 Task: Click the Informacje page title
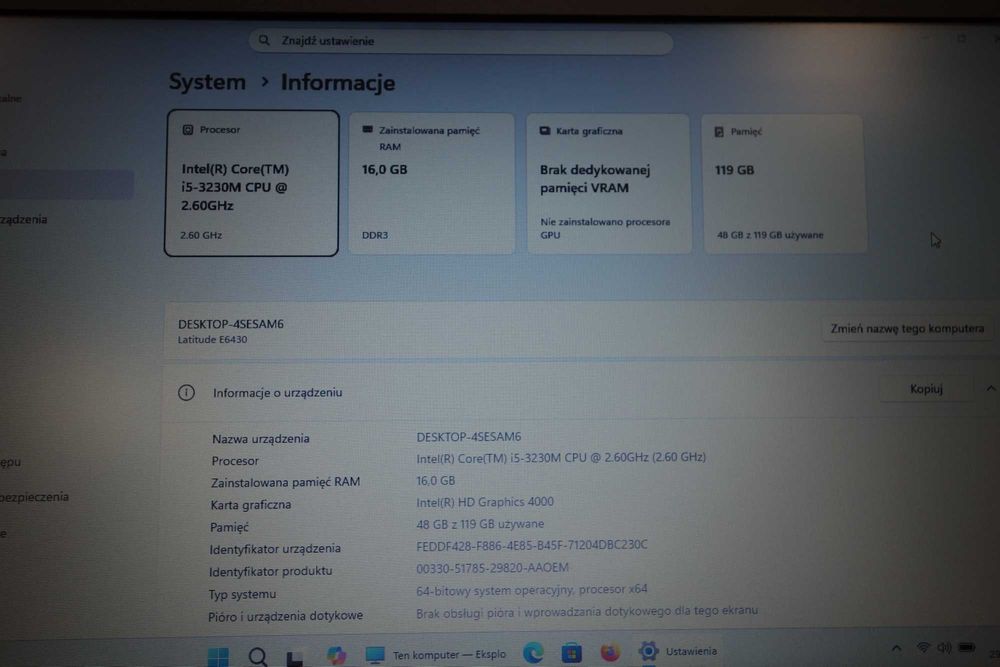[x=337, y=83]
